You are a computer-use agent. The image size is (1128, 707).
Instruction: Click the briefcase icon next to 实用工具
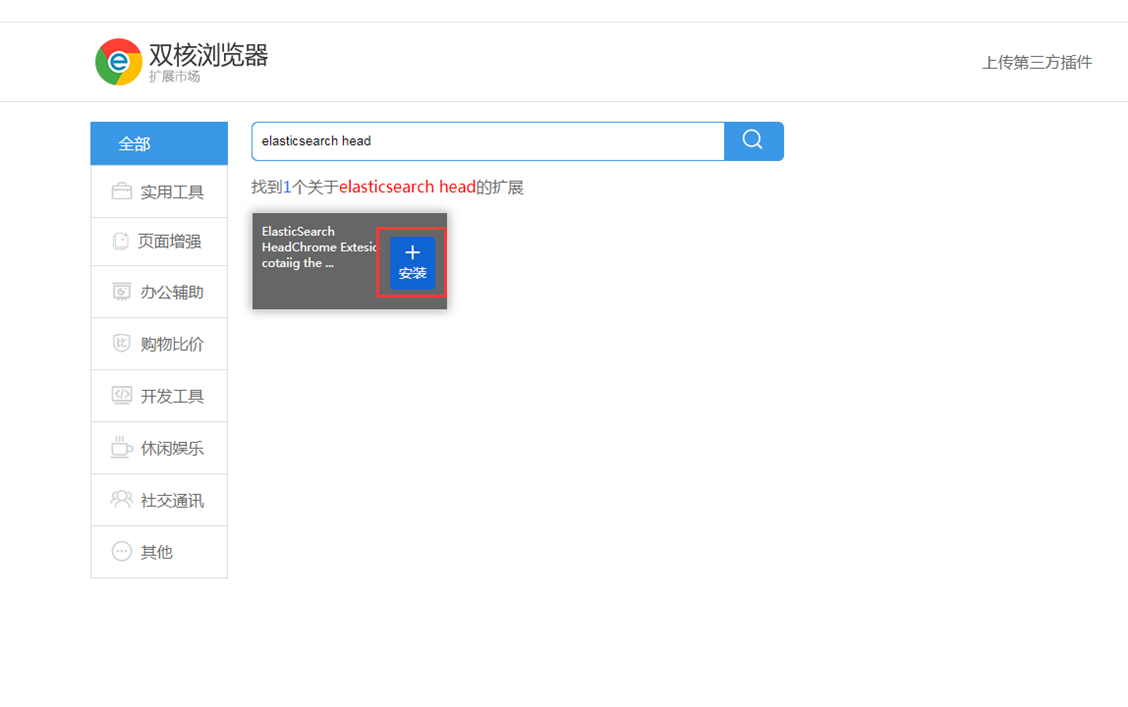point(122,191)
